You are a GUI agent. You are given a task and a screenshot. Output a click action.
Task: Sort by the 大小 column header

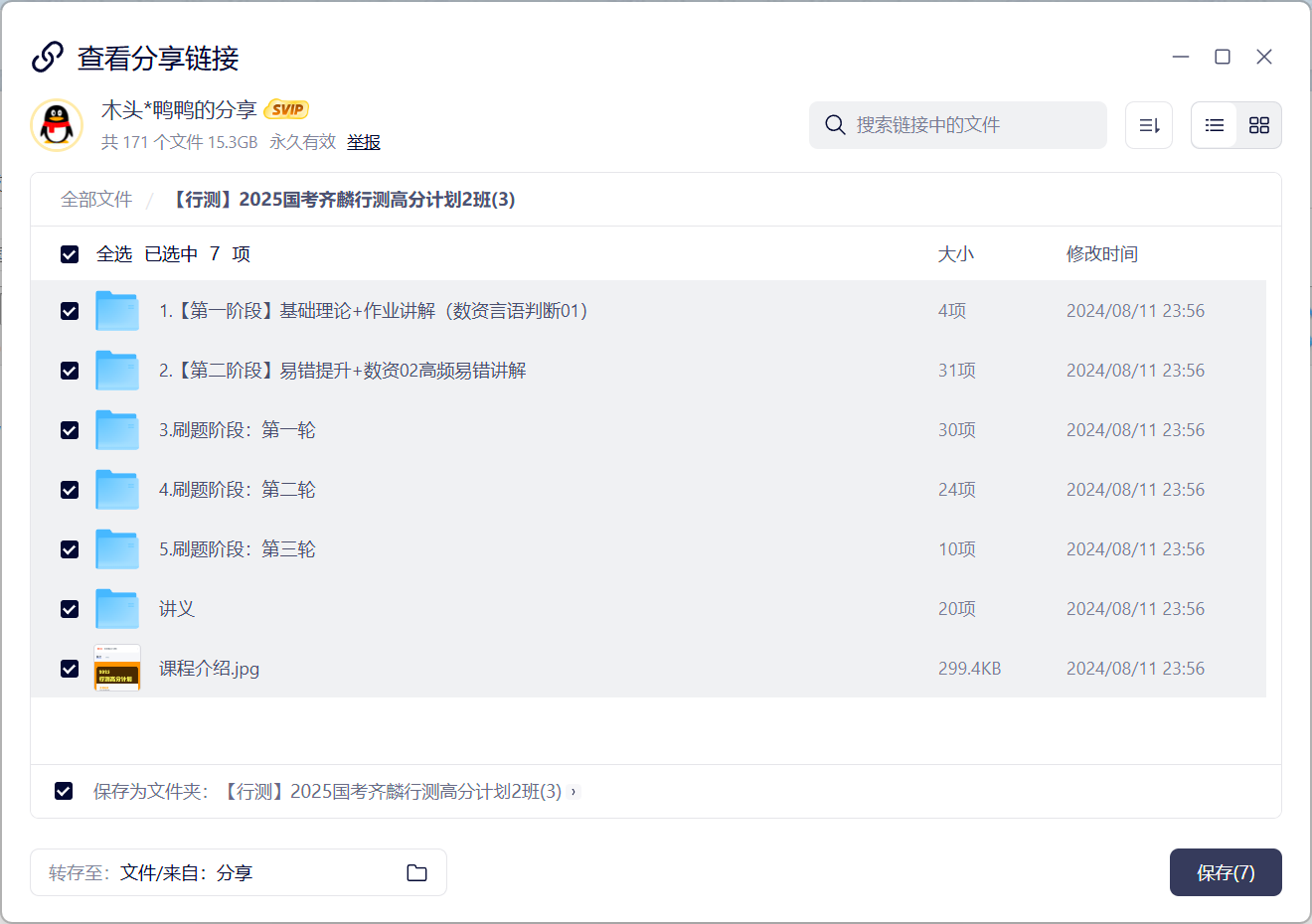tap(955, 254)
